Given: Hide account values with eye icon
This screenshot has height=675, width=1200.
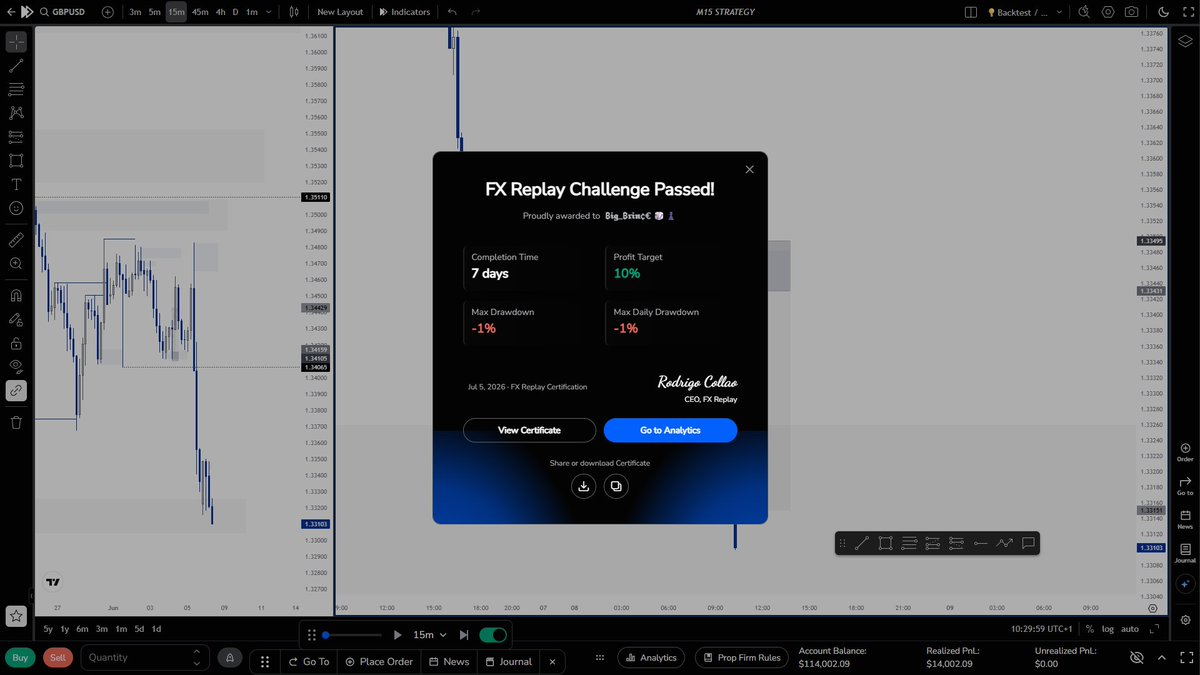Looking at the screenshot, I should pyautogui.click(x=1137, y=657).
